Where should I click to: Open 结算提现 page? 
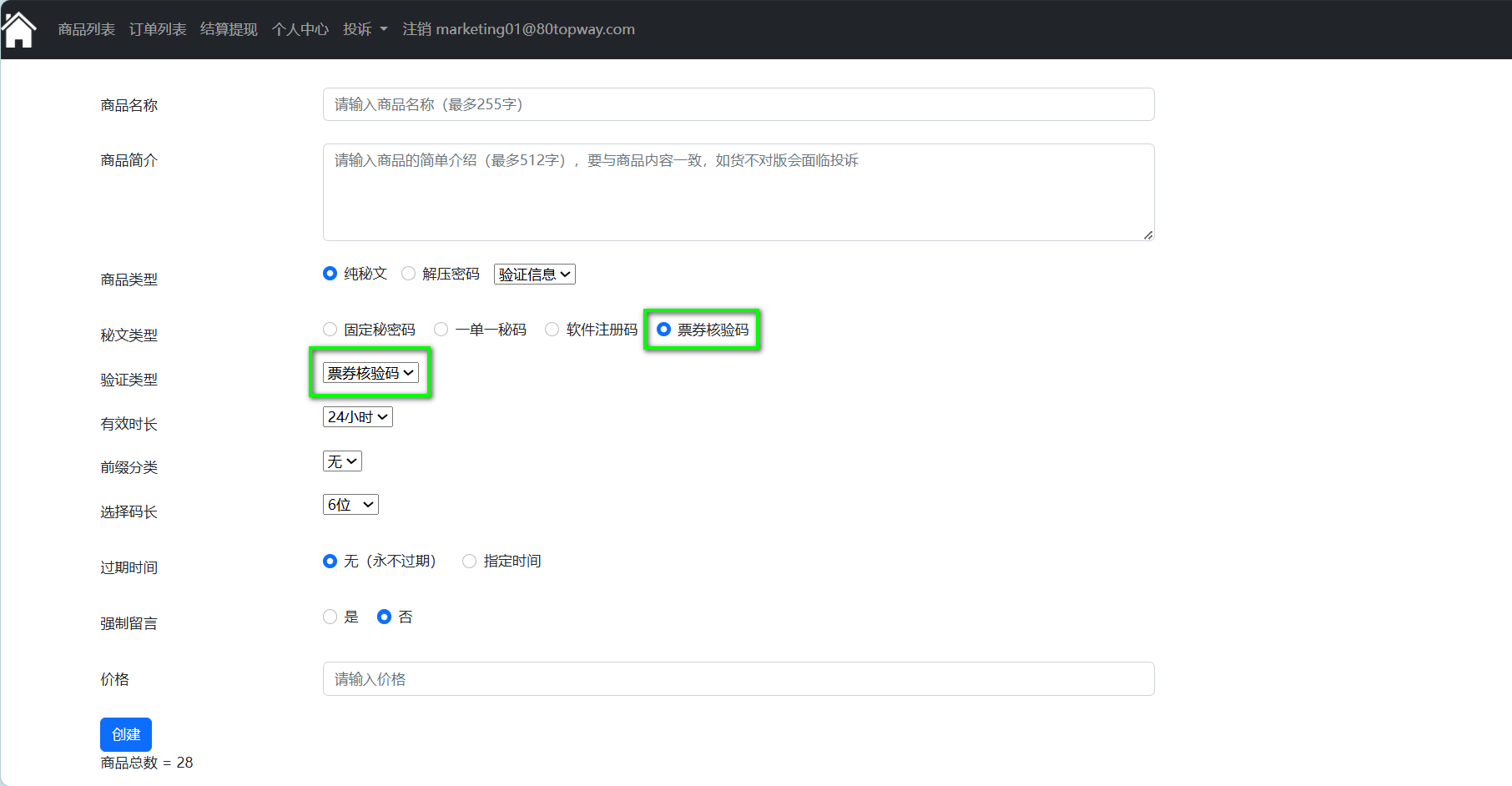pyautogui.click(x=229, y=29)
